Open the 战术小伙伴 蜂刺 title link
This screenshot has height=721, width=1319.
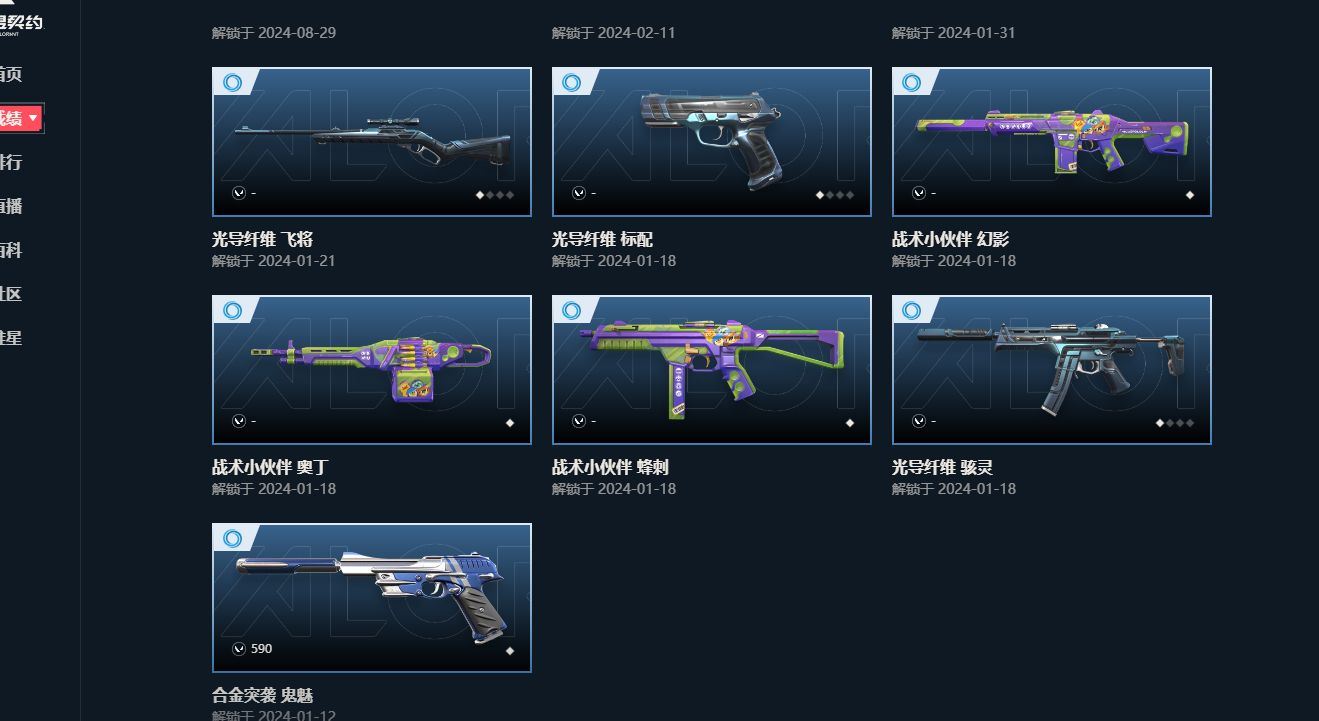612,467
